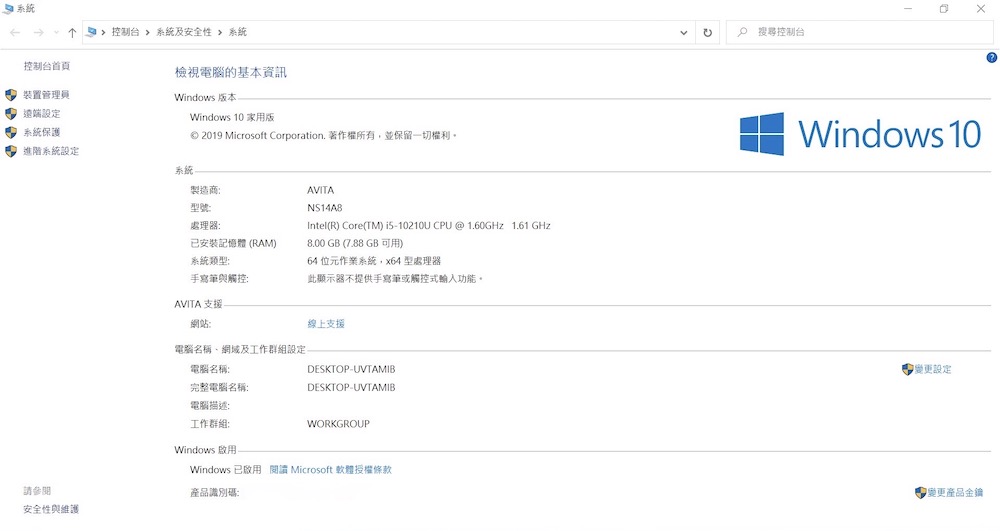This screenshot has height=531, width=1000.
Task: Click the 搜尋控制台 search field
Action: coord(860,32)
